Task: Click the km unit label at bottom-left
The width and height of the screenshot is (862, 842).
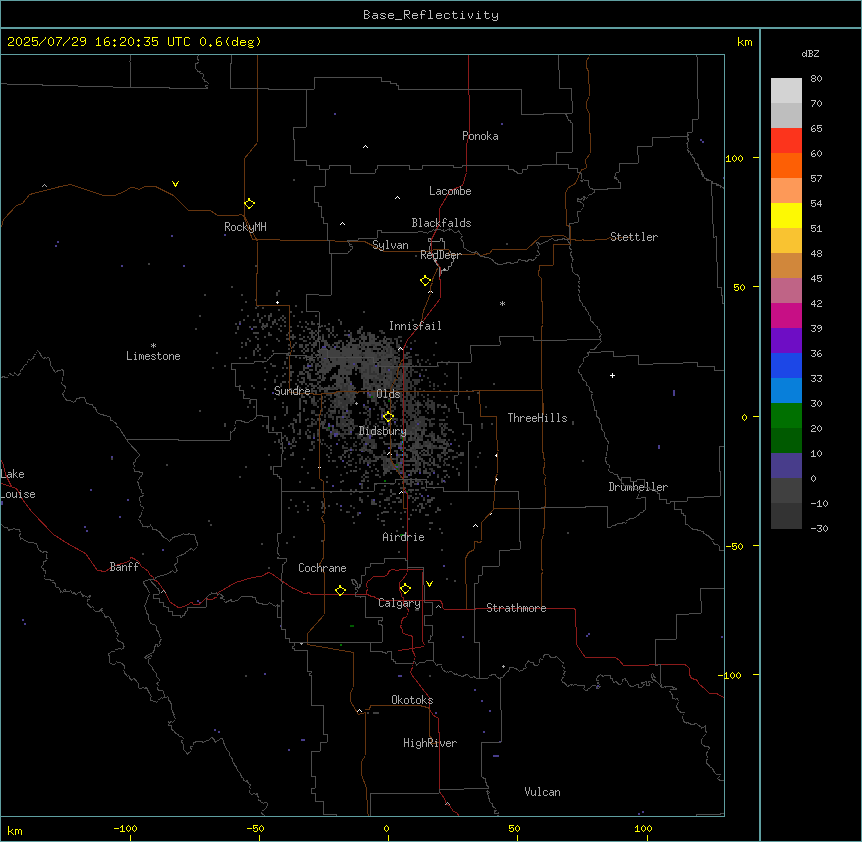Action: [15, 830]
